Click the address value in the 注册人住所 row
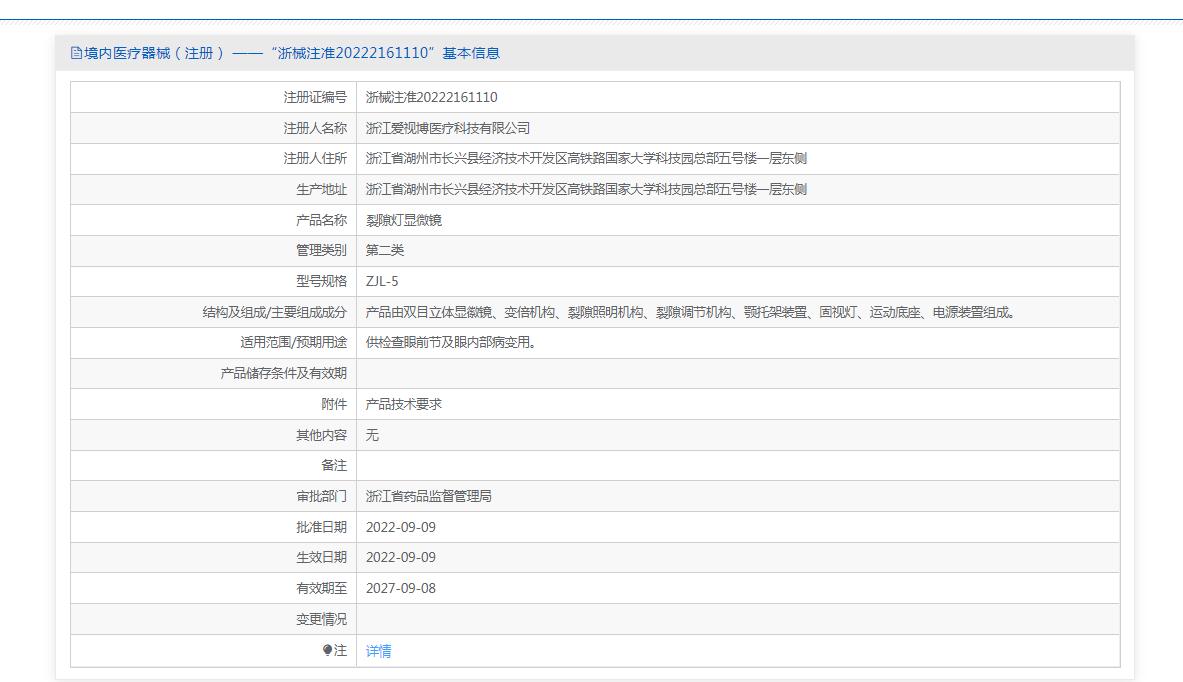 pos(586,158)
